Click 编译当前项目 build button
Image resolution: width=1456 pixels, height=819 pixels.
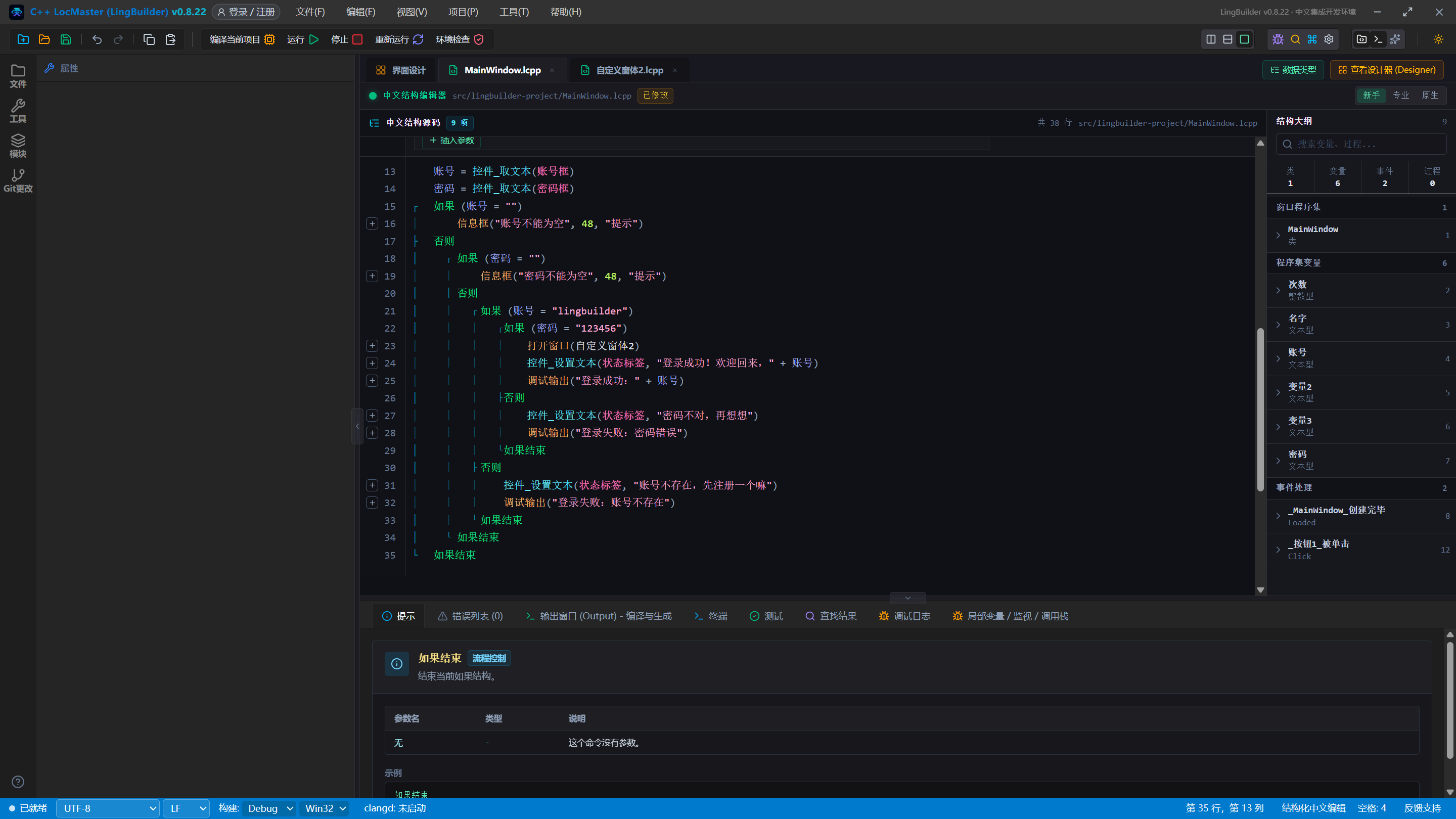click(x=242, y=39)
